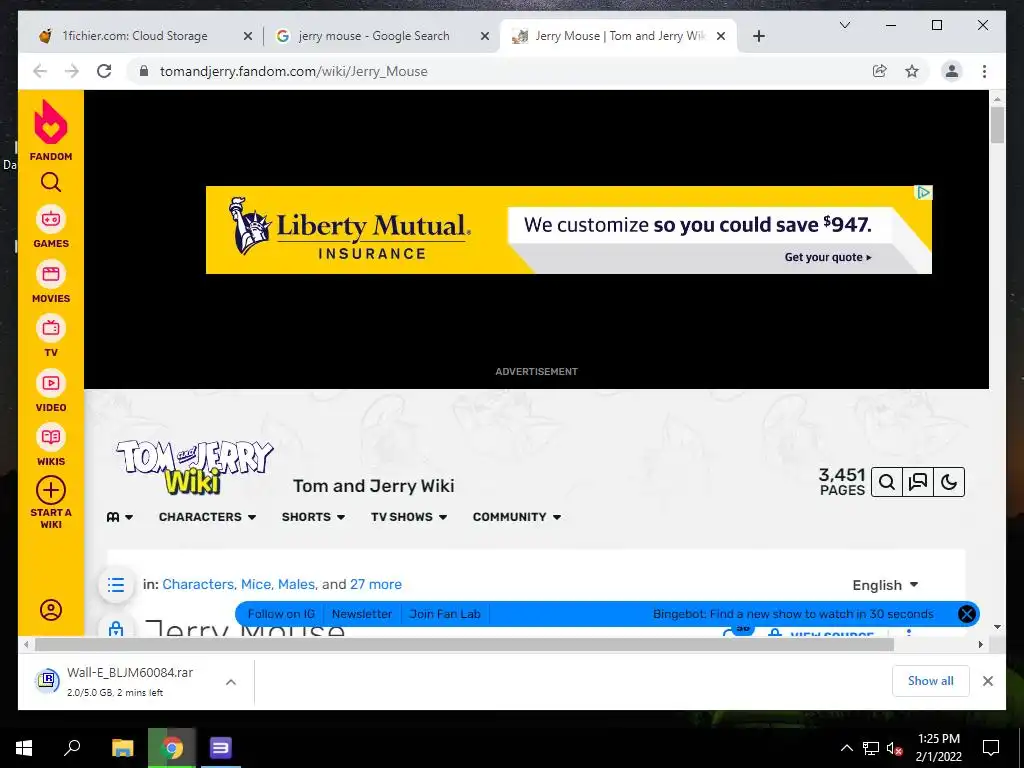Close the 1fichier.com tab
The width and height of the screenshot is (1024, 768).
click(248, 37)
